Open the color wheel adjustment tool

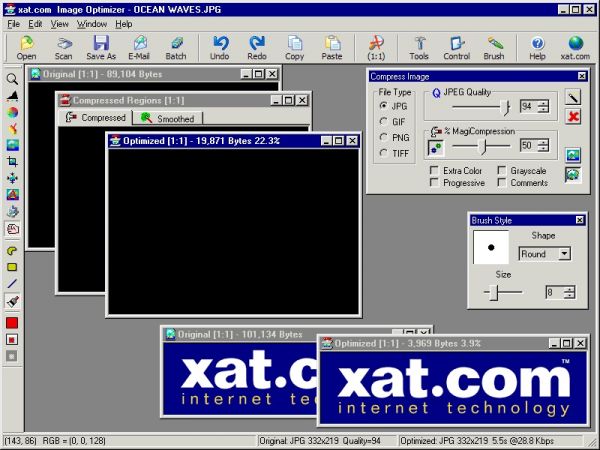[x=12, y=112]
